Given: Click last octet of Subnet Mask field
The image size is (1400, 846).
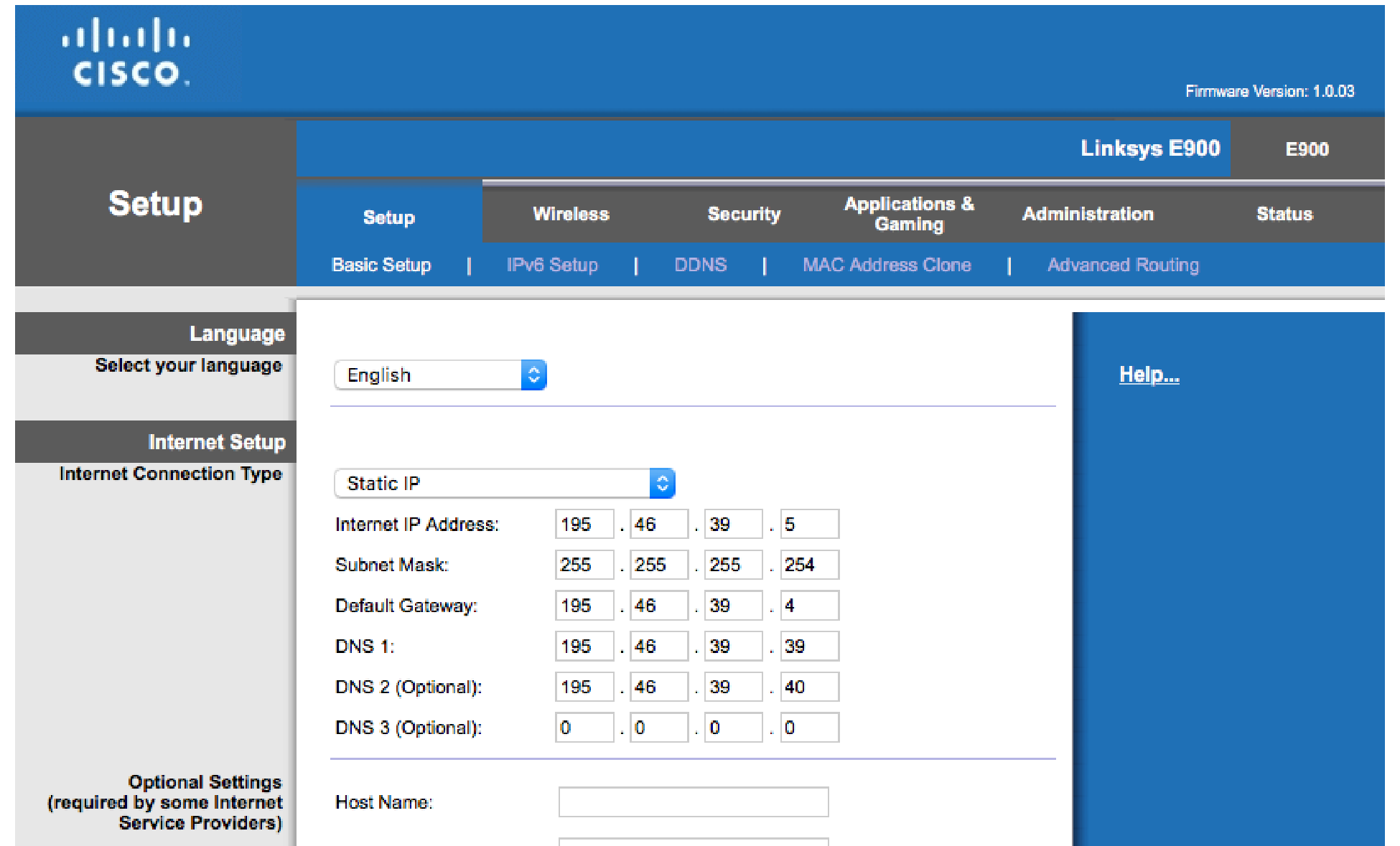Looking at the screenshot, I should coord(809,565).
